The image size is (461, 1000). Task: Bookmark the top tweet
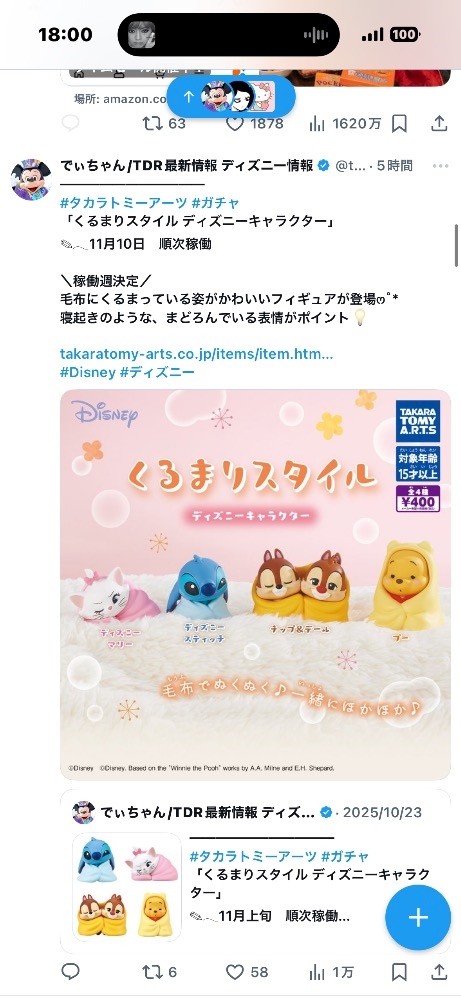coord(399,123)
